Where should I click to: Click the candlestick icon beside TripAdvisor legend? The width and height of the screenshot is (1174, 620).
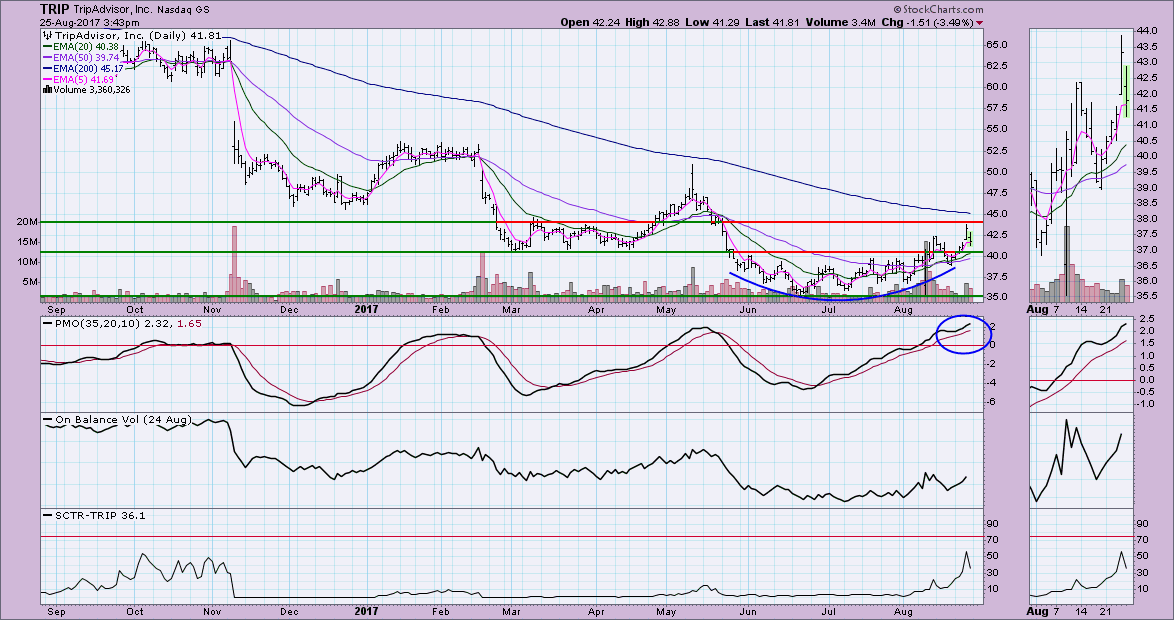tap(46, 34)
